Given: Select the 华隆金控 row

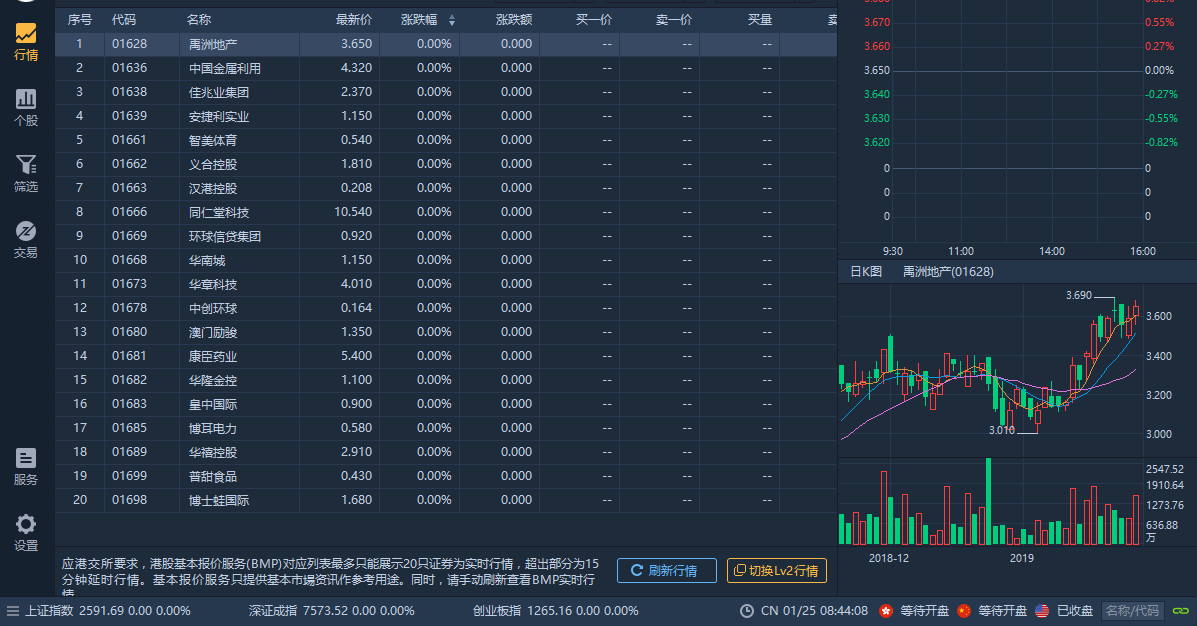Looking at the screenshot, I should 446,379.
